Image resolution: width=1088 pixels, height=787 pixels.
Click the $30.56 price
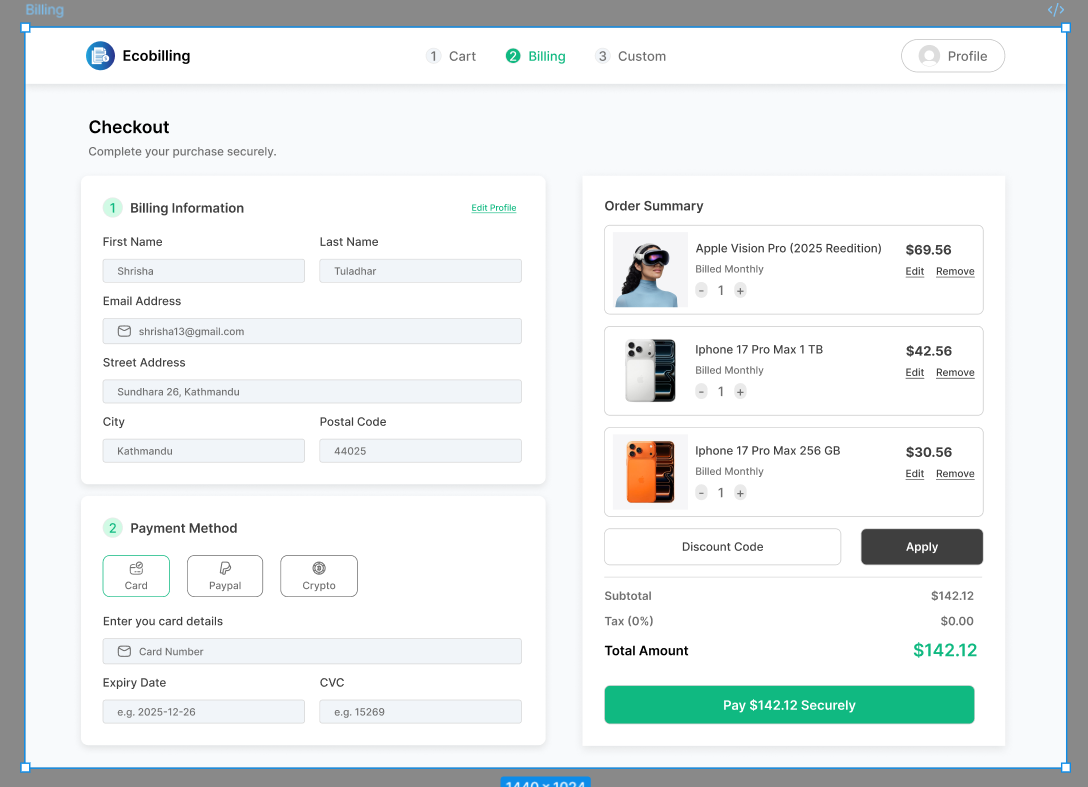928,452
